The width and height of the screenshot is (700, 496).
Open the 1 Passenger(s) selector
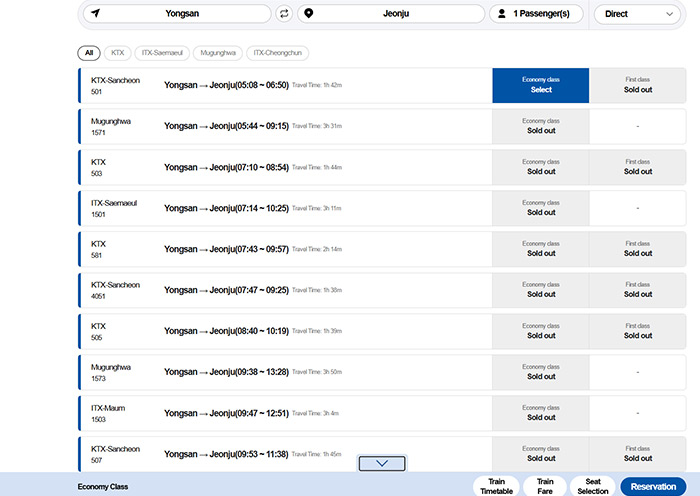[x=536, y=14]
